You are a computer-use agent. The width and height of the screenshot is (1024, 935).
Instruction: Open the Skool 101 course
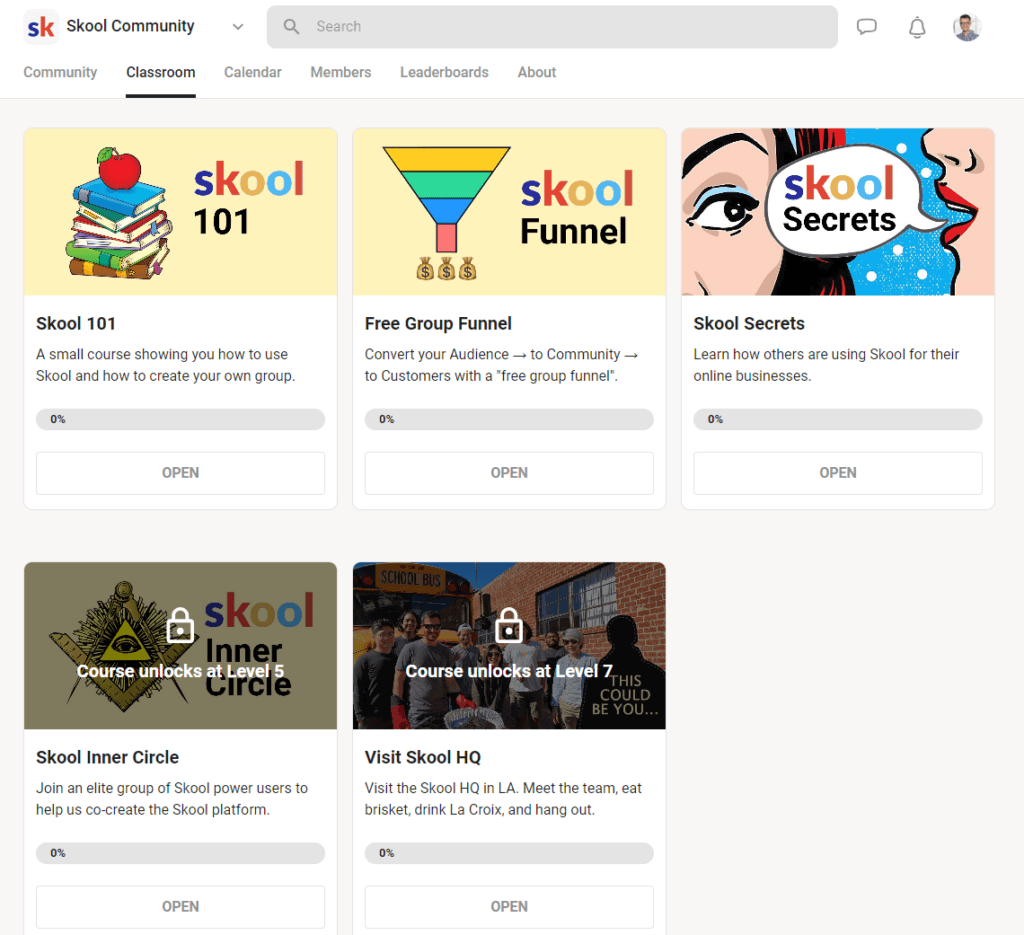click(x=180, y=472)
